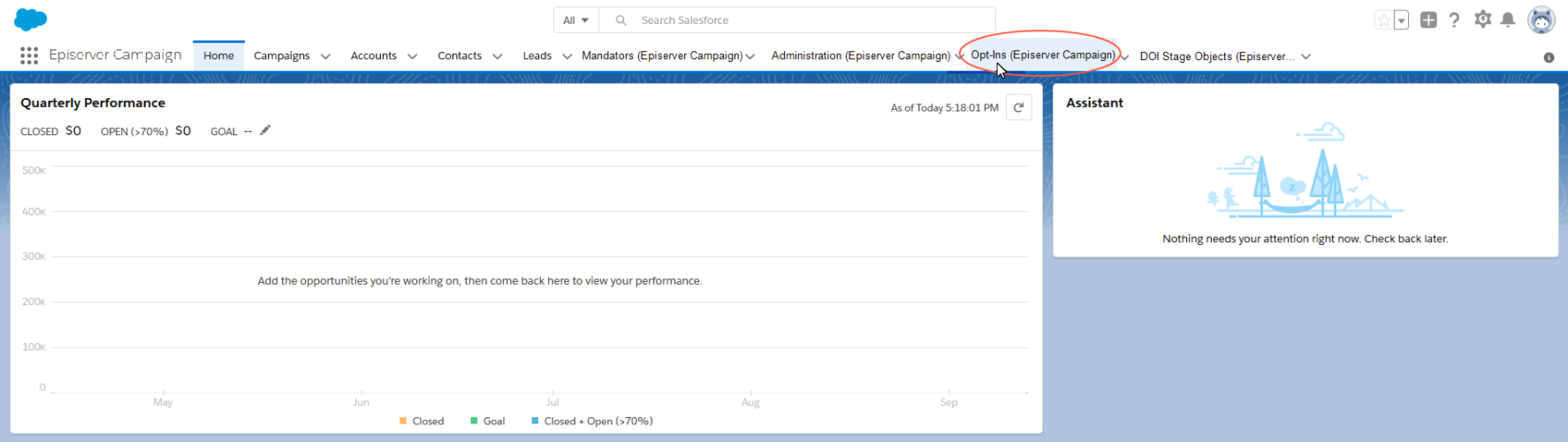Open the Global Actions plus icon
Image resolution: width=1568 pixels, height=442 pixels.
[x=1428, y=20]
